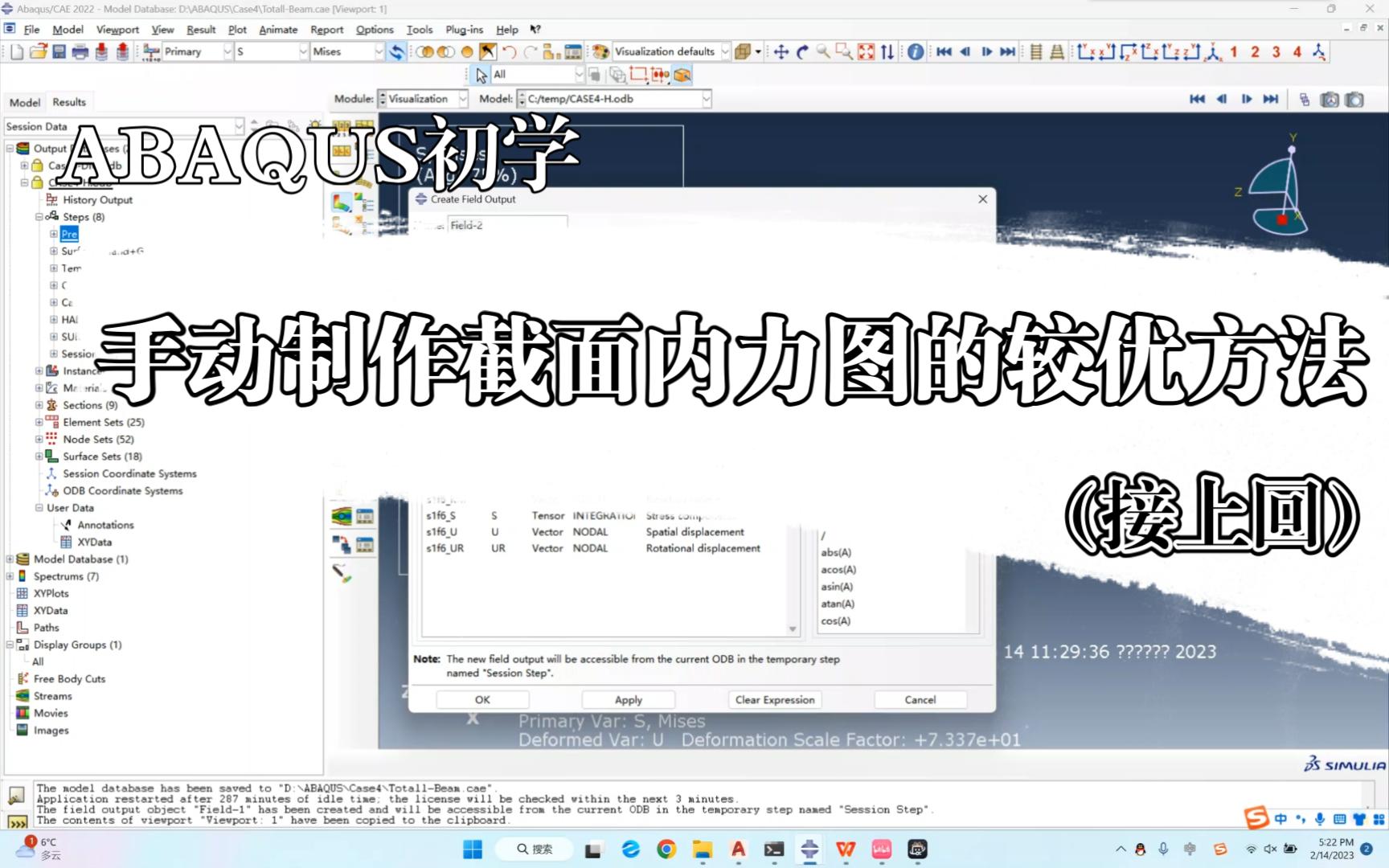Screen dimensions: 1389x868
Task: Select the Magnify view tool
Action: point(823,51)
